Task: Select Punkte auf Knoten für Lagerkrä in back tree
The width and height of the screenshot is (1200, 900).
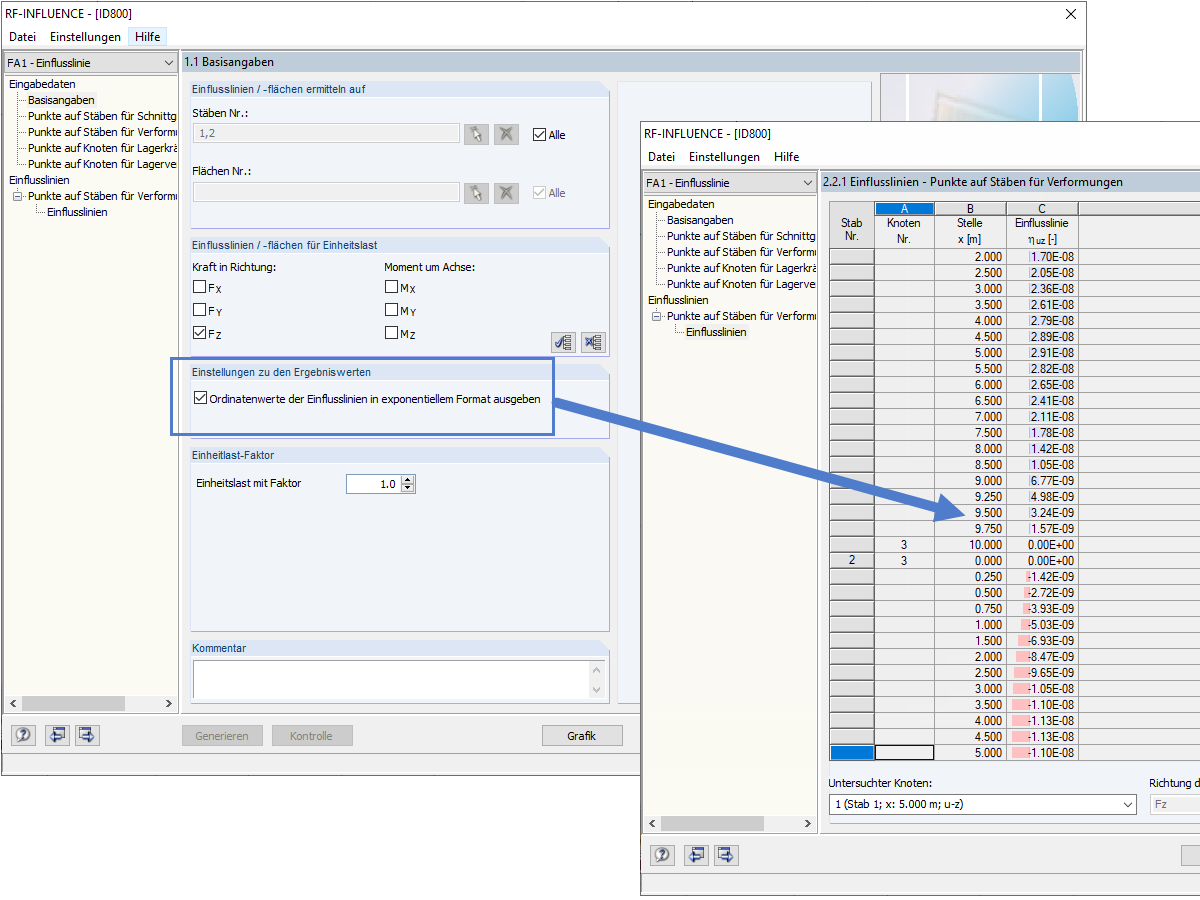Action: pos(102,148)
